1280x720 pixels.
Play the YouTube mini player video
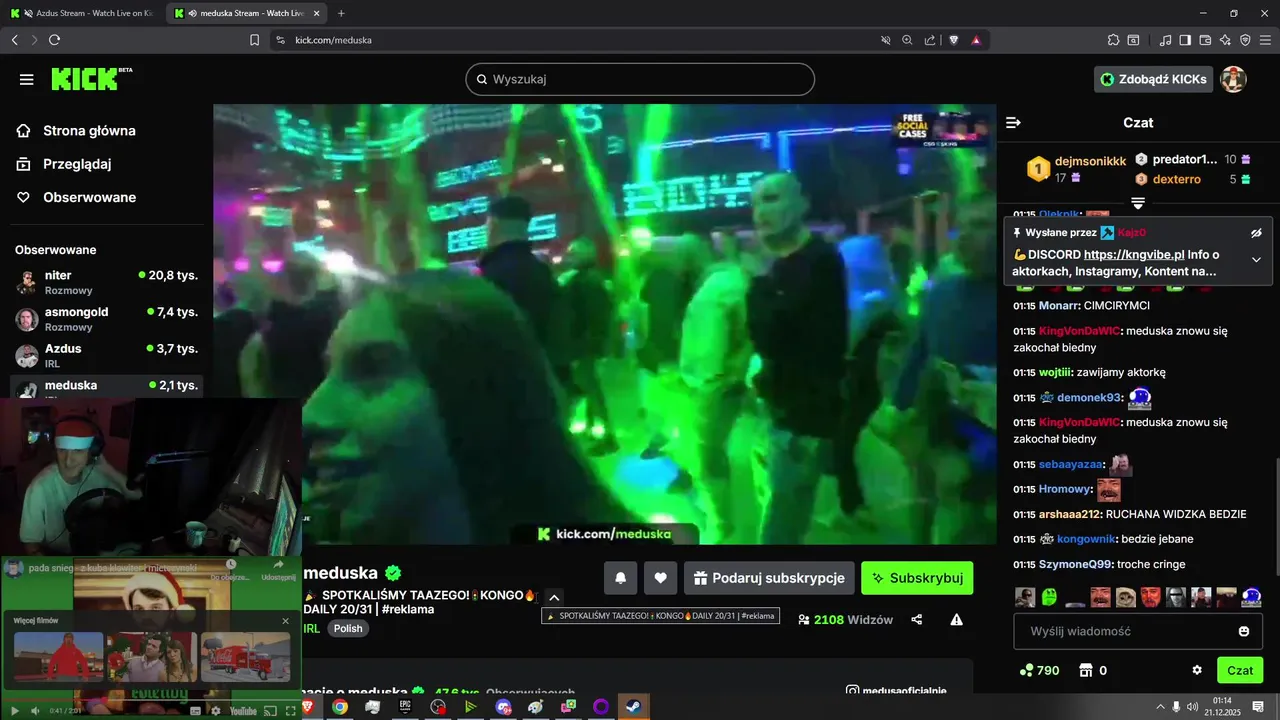(x=14, y=711)
